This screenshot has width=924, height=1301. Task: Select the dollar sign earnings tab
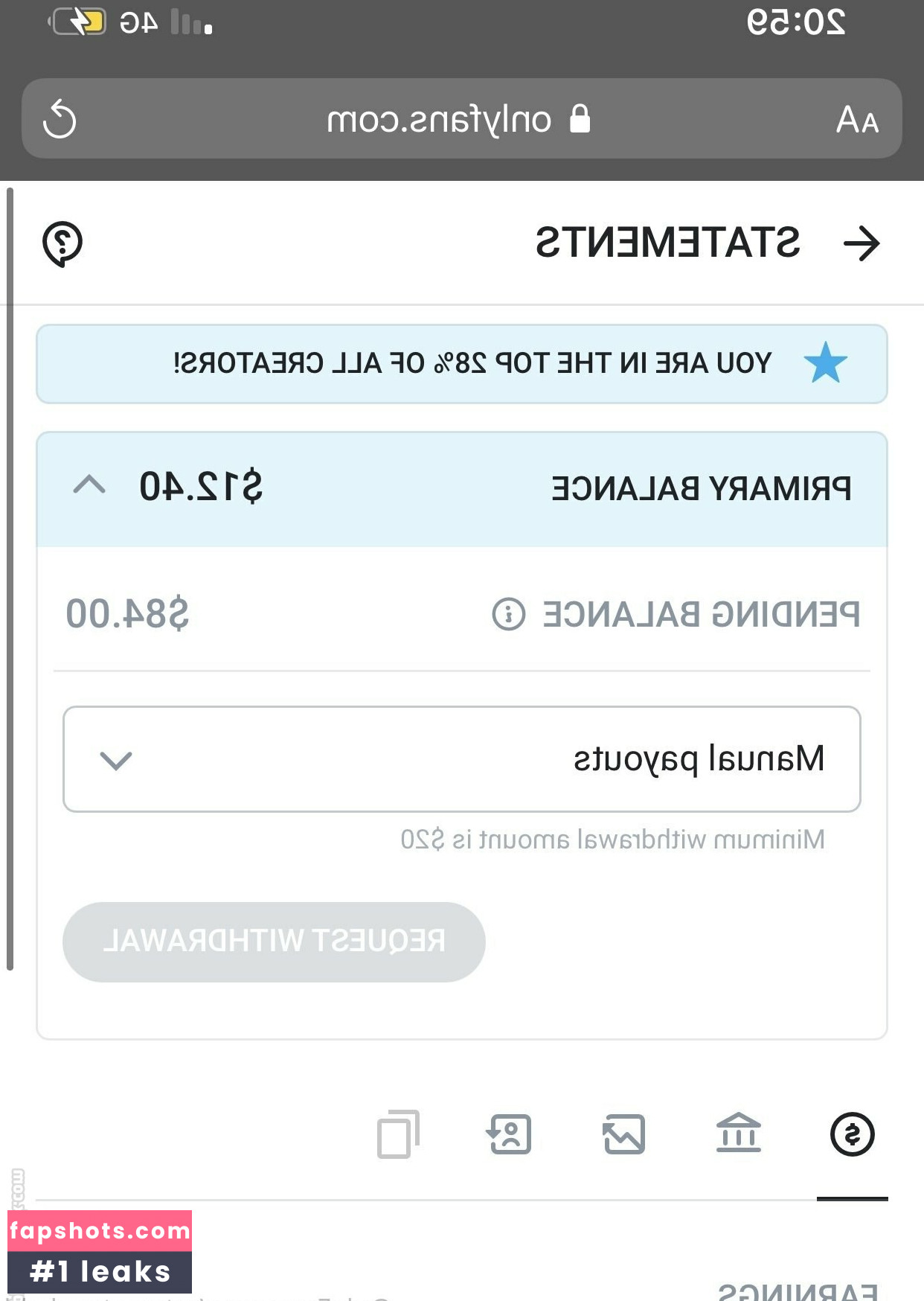click(x=852, y=1134)
